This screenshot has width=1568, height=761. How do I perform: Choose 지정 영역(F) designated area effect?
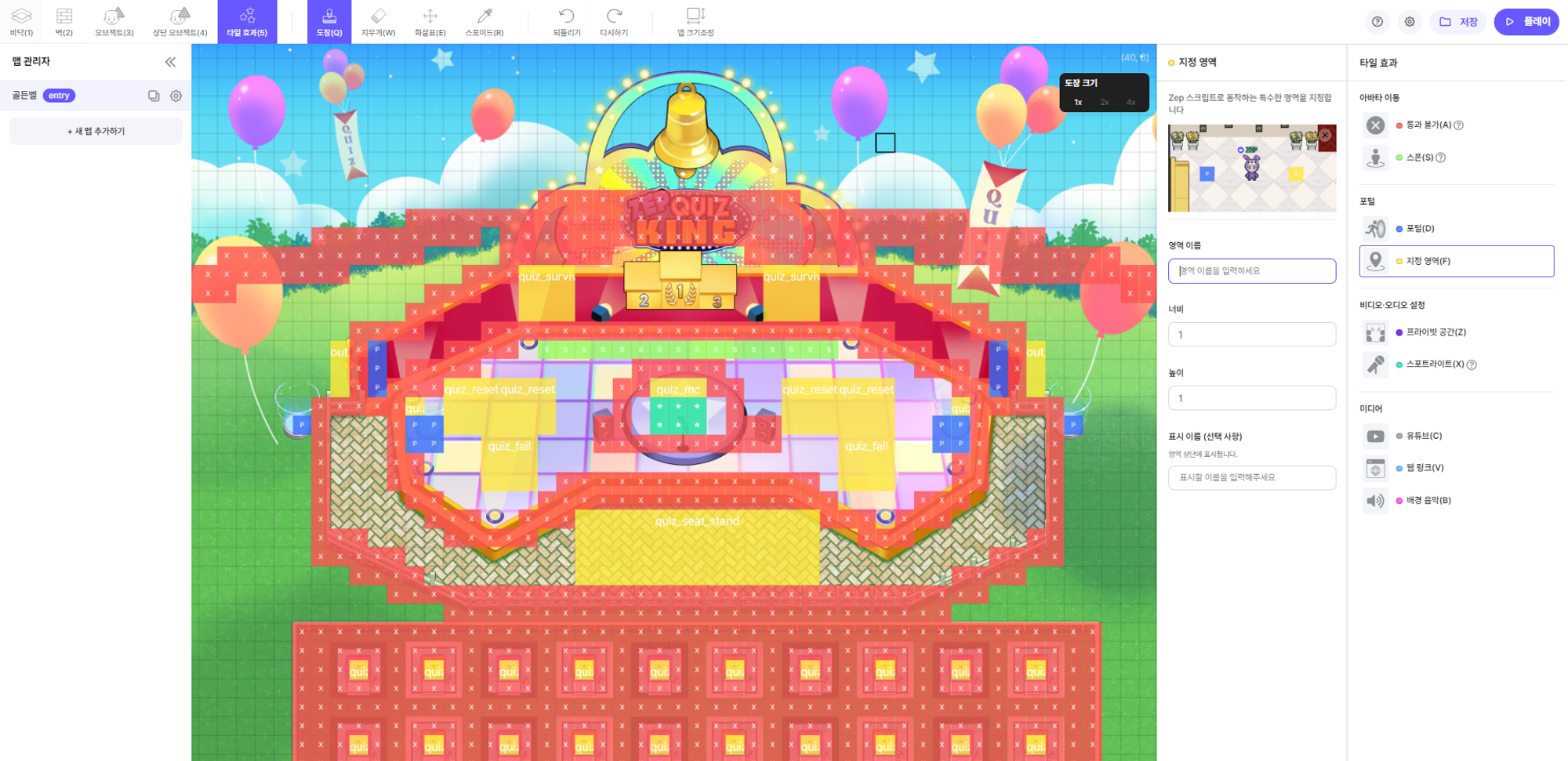[1457, 261]
